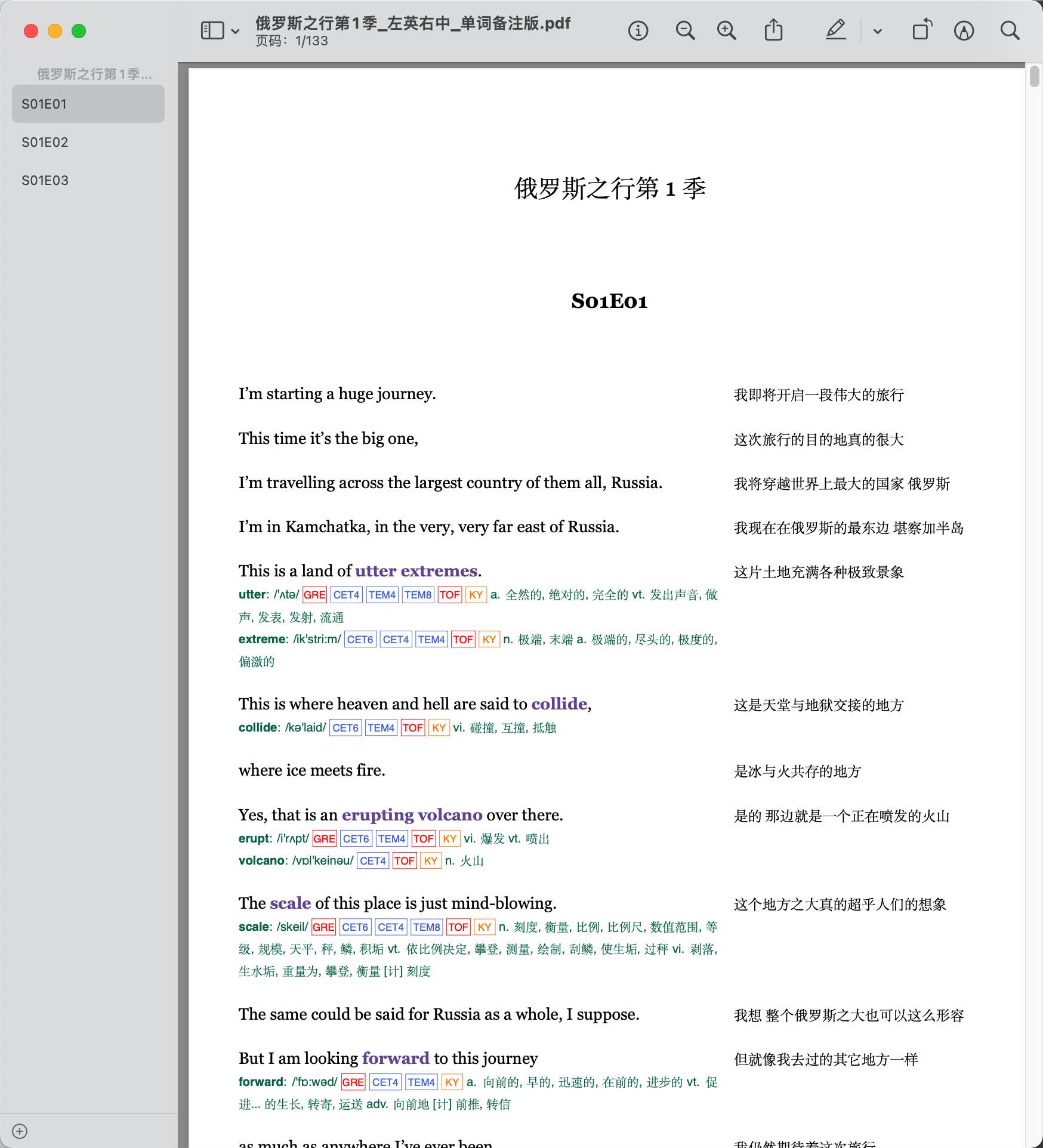The image size is (1043, 1148).
Task: Click the highlighted word "utter" in sentence
Action: tap(375, 571)
